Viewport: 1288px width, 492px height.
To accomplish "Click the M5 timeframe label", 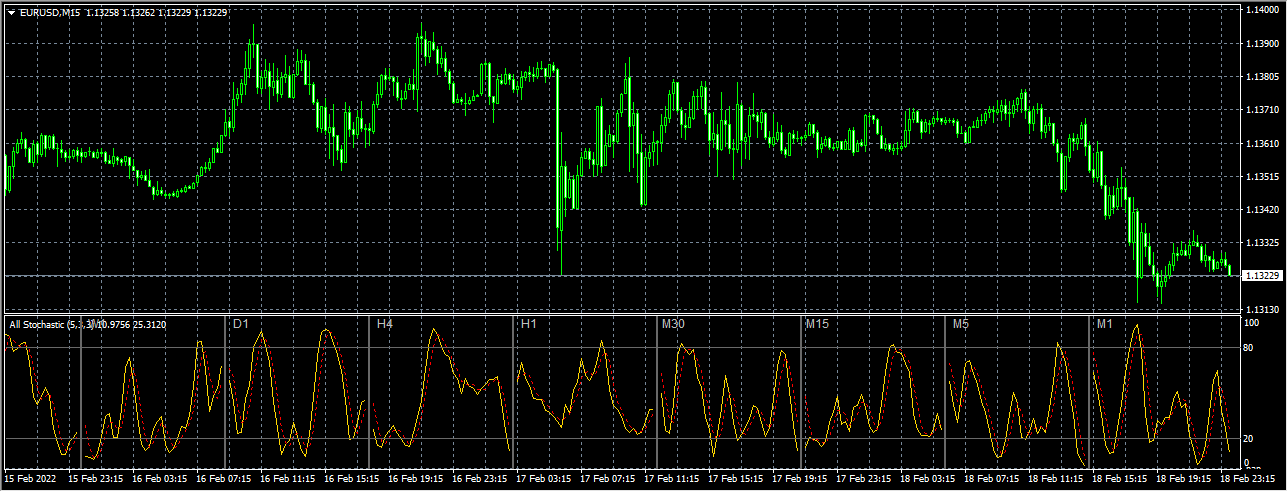I will (960, 324).
